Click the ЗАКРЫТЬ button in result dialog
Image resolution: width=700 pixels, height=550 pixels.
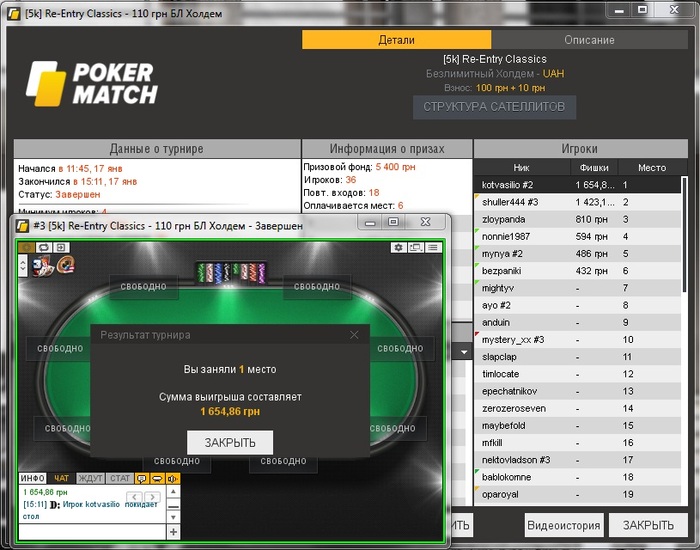pyautogui.click(x=230, y=442)
